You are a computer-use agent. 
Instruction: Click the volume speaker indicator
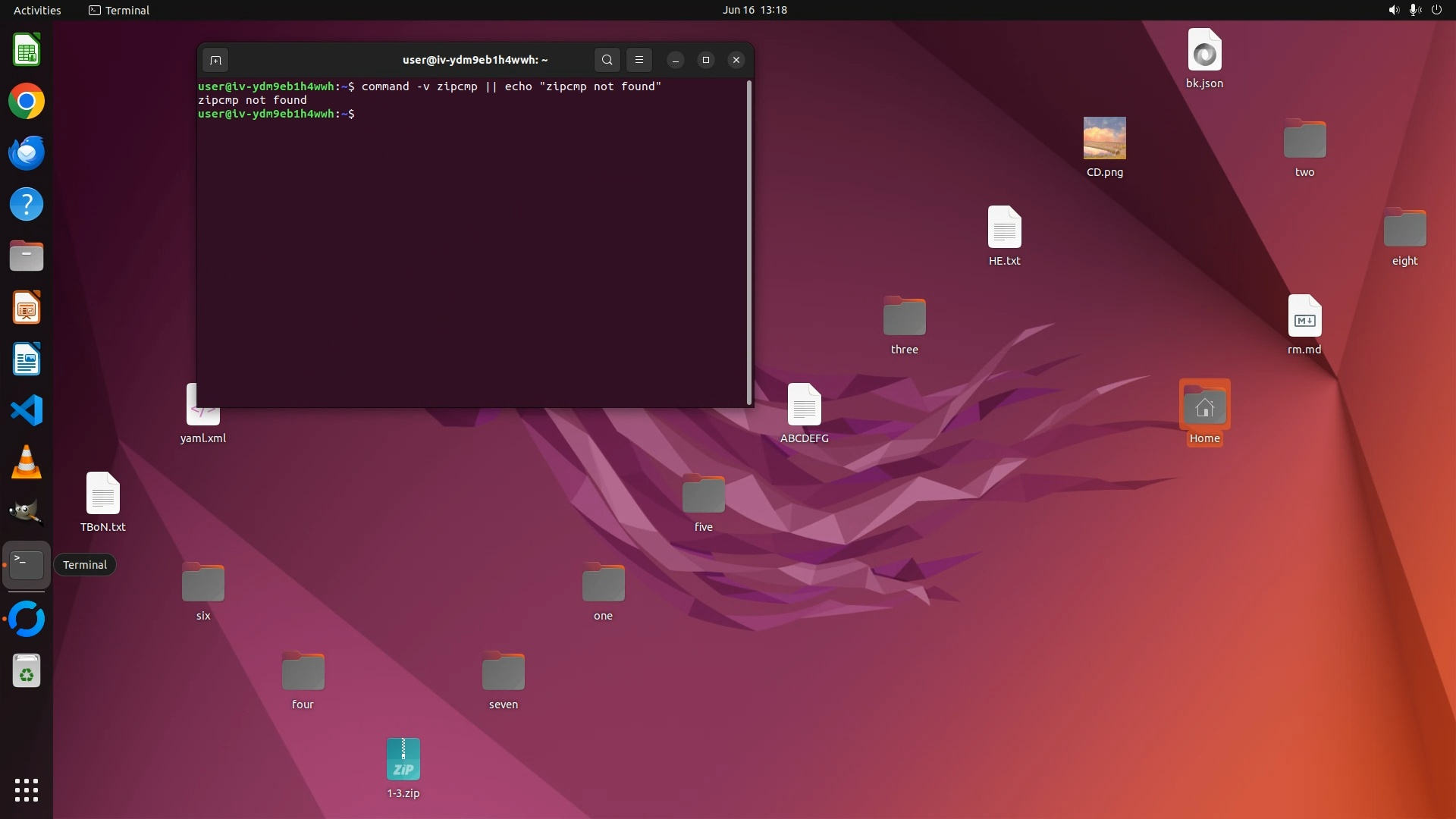pyautogui.click(x=1393, y=10)
